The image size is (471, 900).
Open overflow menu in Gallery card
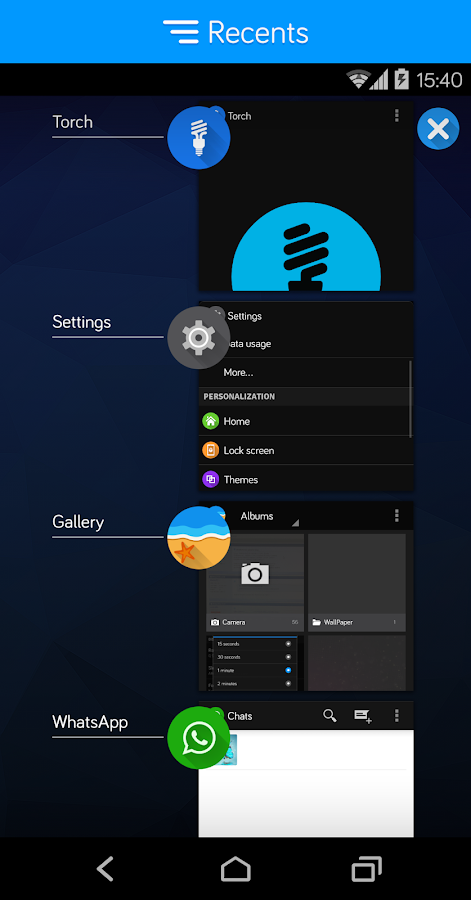point(396,515)
